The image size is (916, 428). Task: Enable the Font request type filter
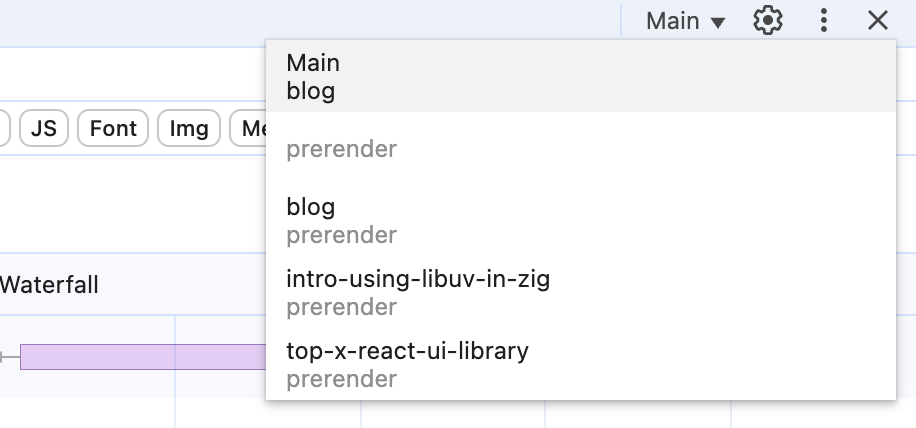(x=113, y=128)
